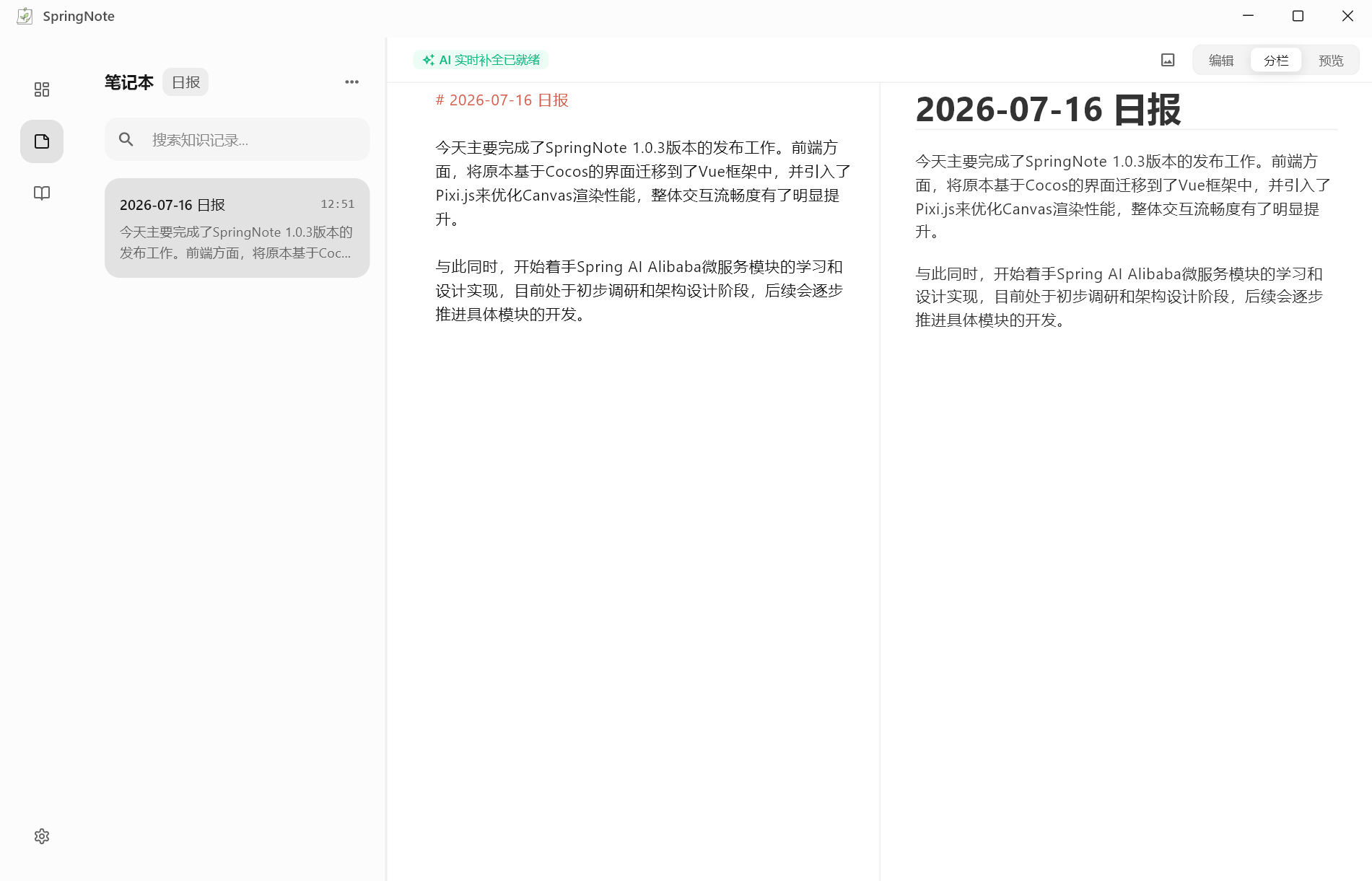
Task: Switch to the 编辑 edit mode tab
Action: coord(1221,61)
